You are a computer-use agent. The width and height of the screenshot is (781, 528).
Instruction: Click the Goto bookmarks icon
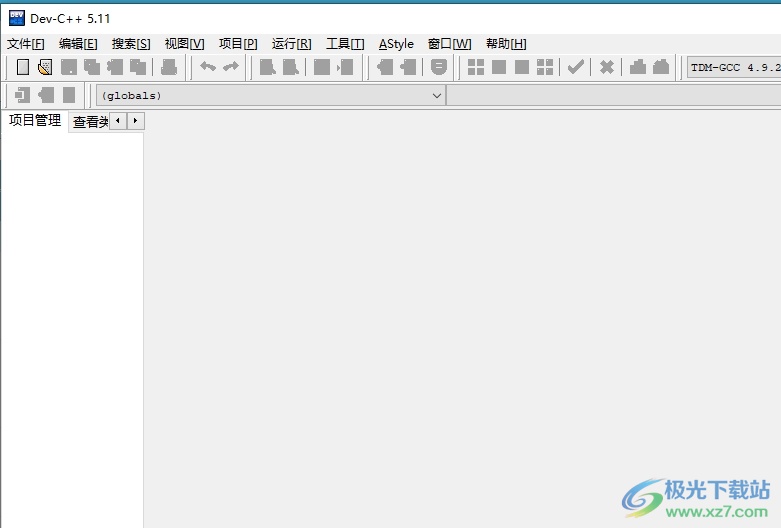coord(69,95)
